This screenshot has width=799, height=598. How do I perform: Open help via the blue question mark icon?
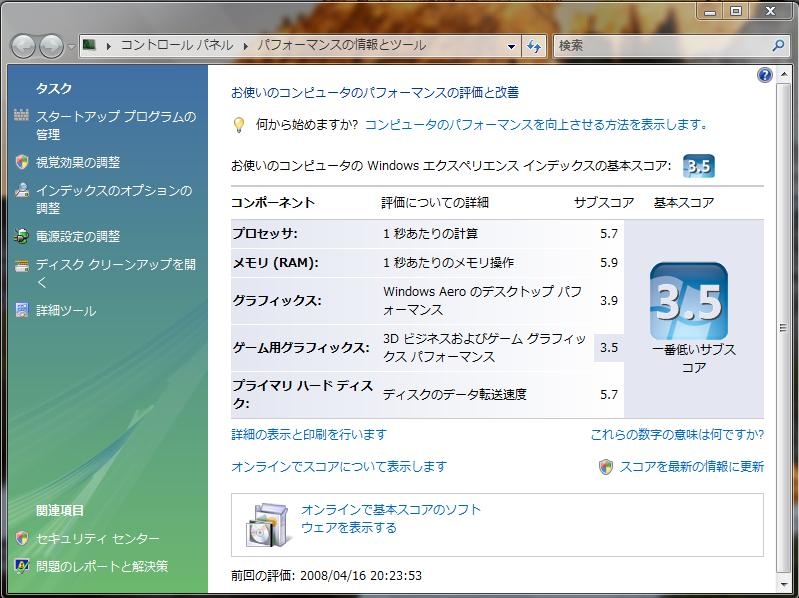tap(765, 75)
